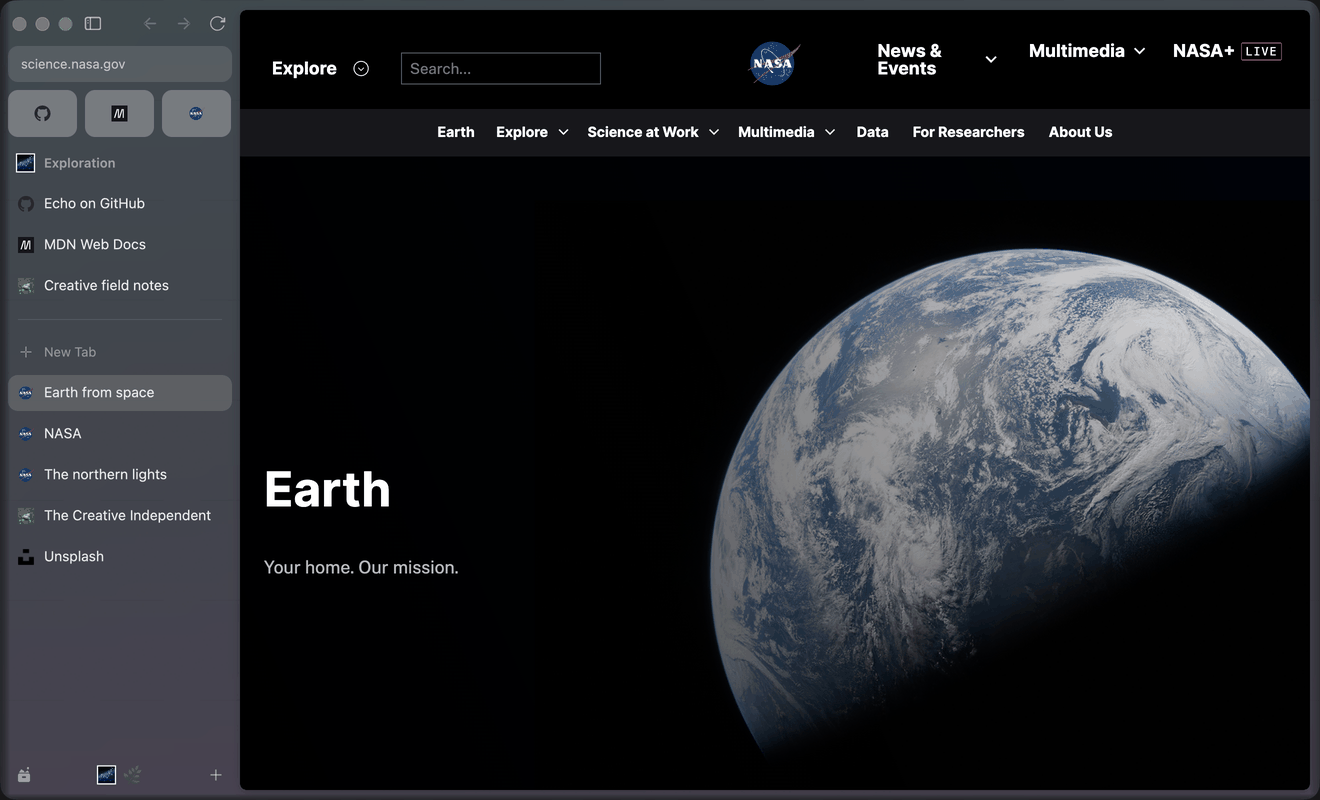Open the For Researchers menu item
The image size is (1320, 800).
(x=969, y=132)
